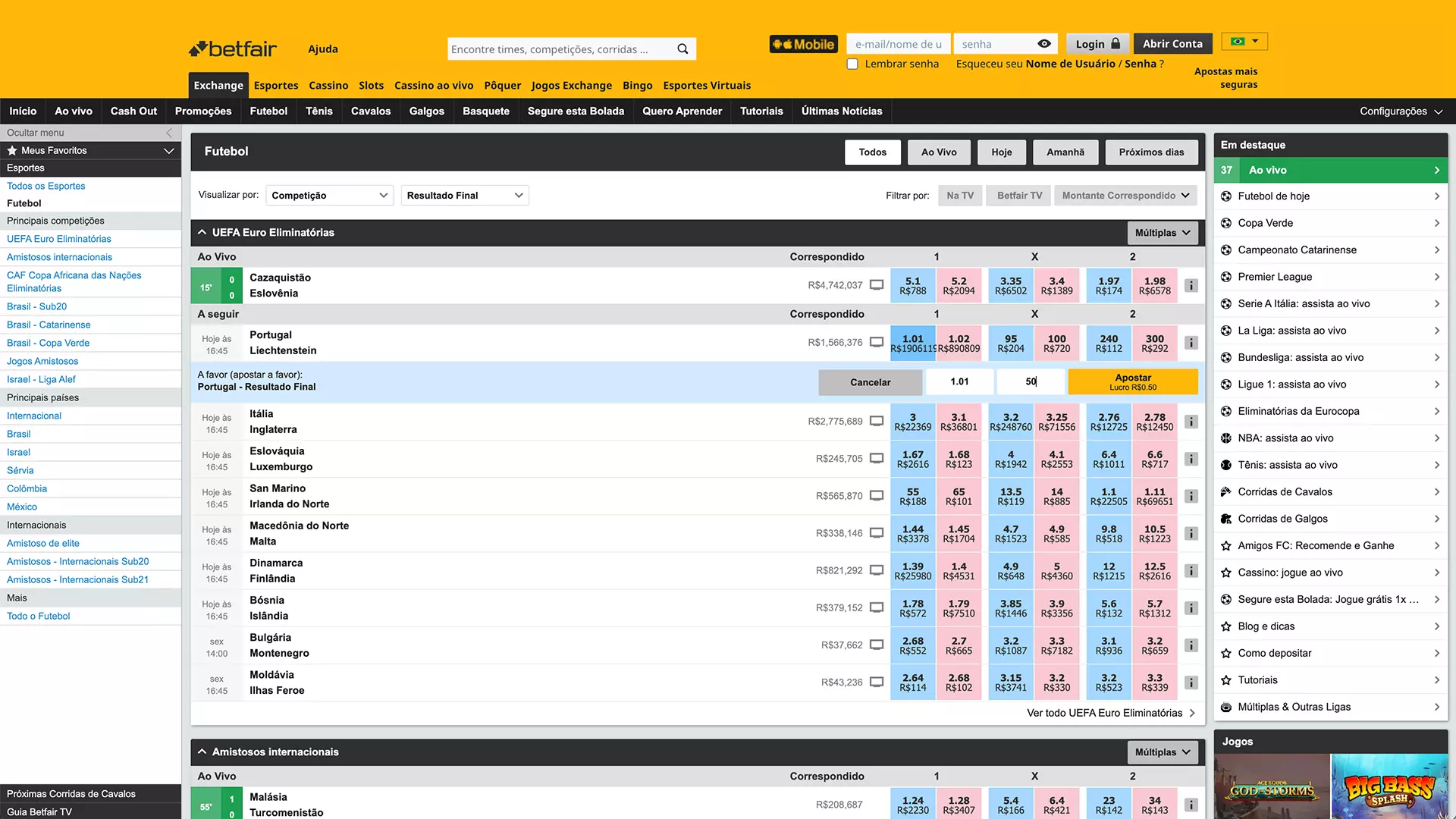Select Portugal back odds 1.01
This screenshot has width=1456, height=819.
click(x=913, y=344)
